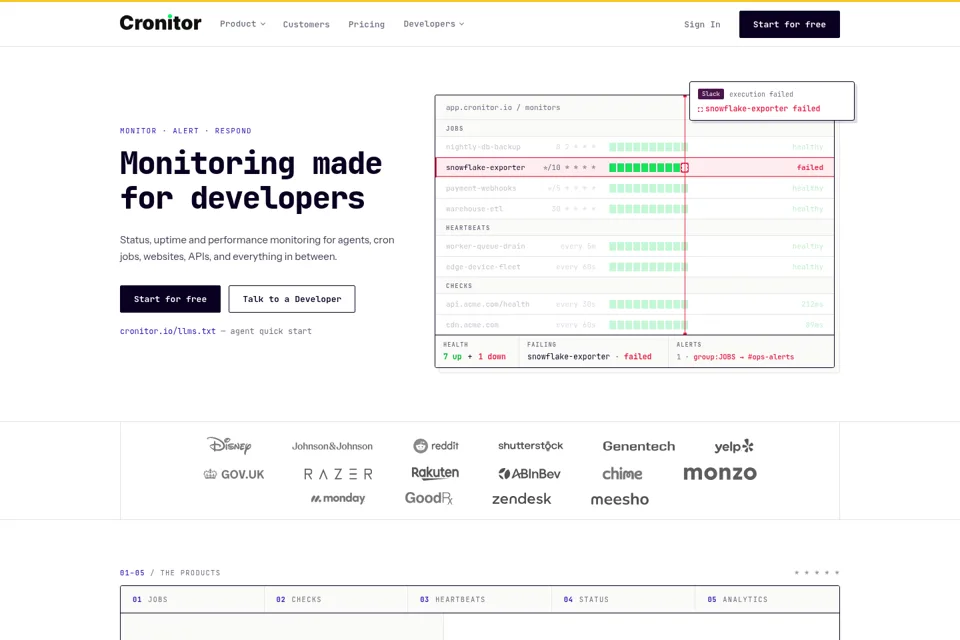960x640 pixels.
Task: Click the Cronitor logo
Action: click(x=160, y=23)
